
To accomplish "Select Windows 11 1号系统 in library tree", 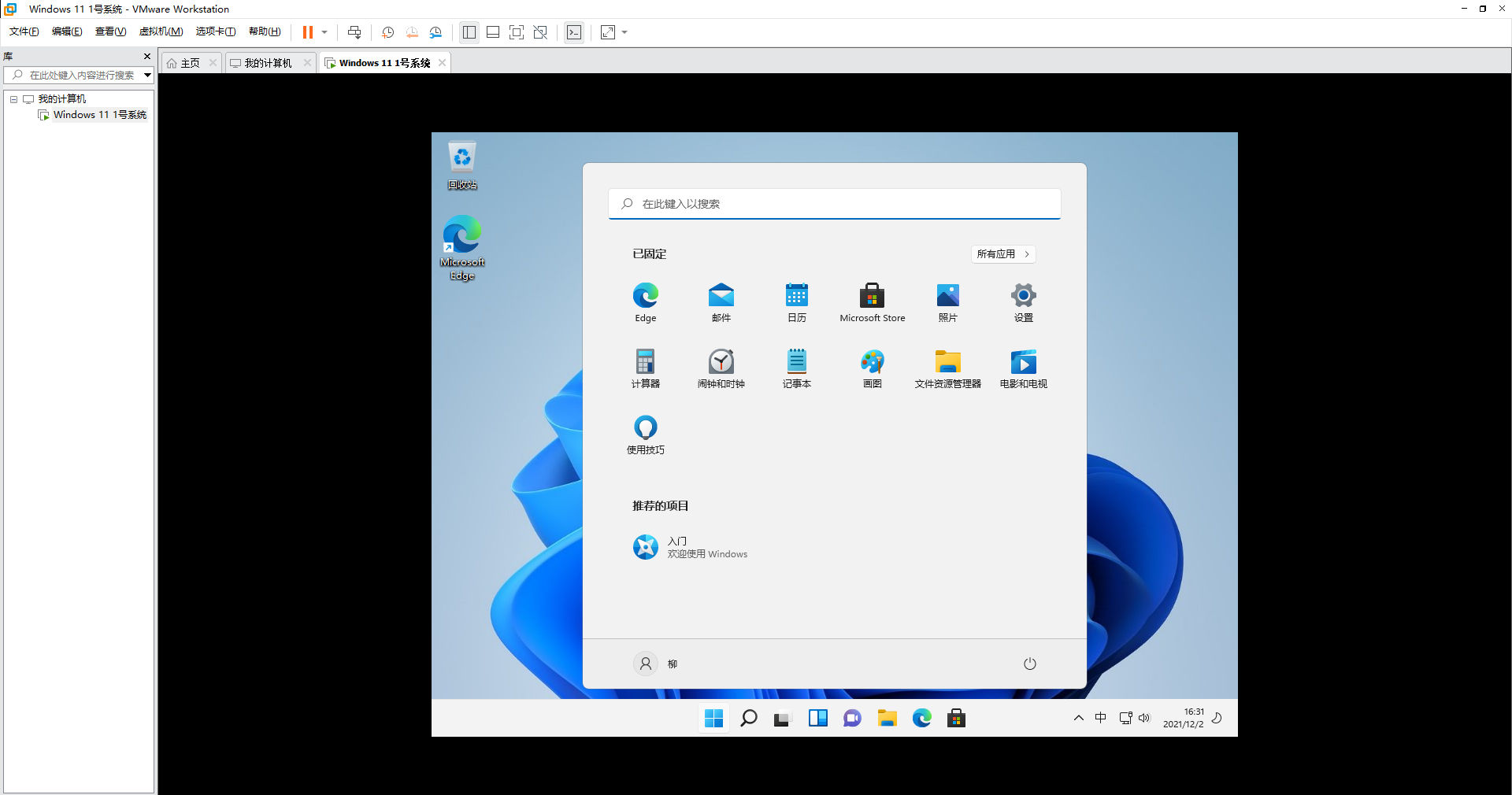I will (93, 115).
